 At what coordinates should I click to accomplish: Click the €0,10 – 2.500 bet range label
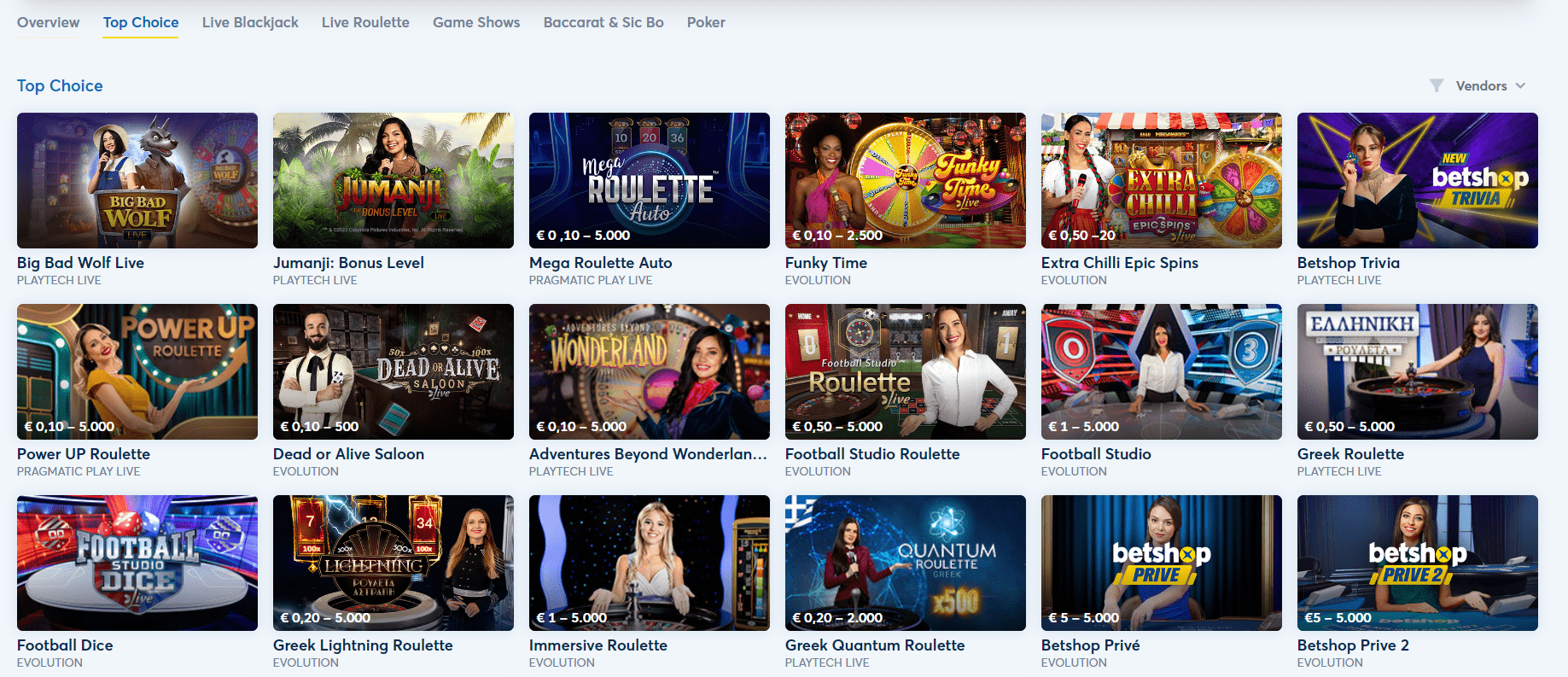[x=837, y=235]
